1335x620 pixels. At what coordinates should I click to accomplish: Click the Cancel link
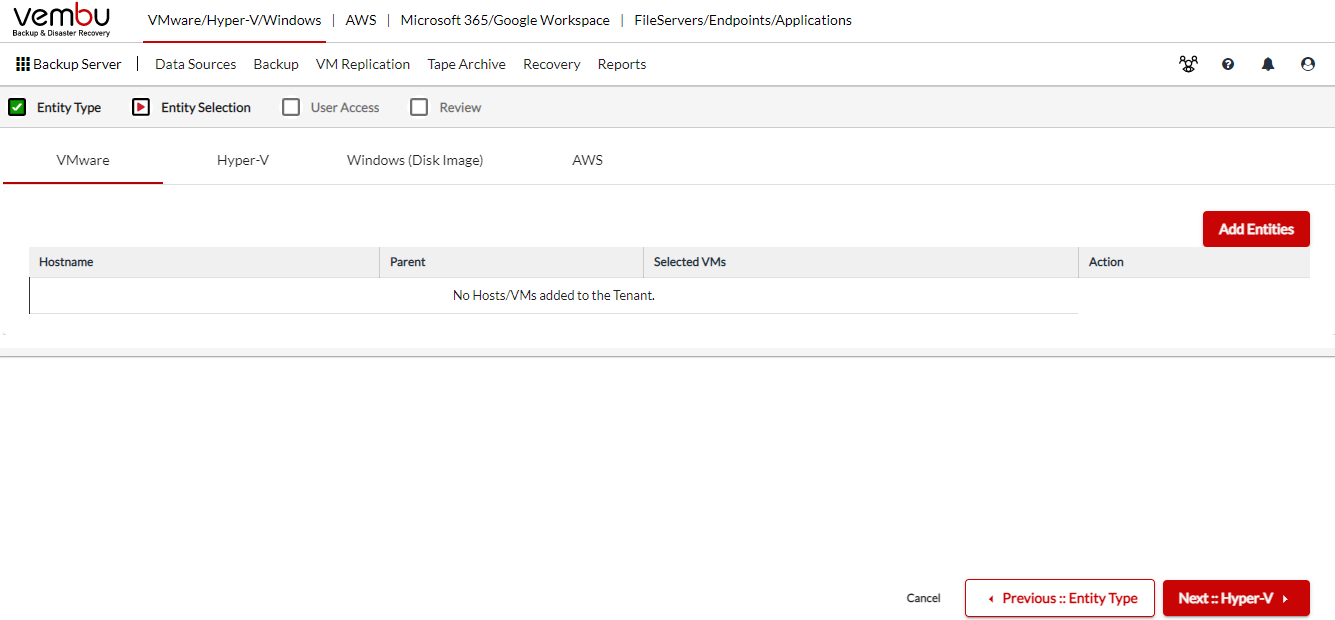(924, 598)
